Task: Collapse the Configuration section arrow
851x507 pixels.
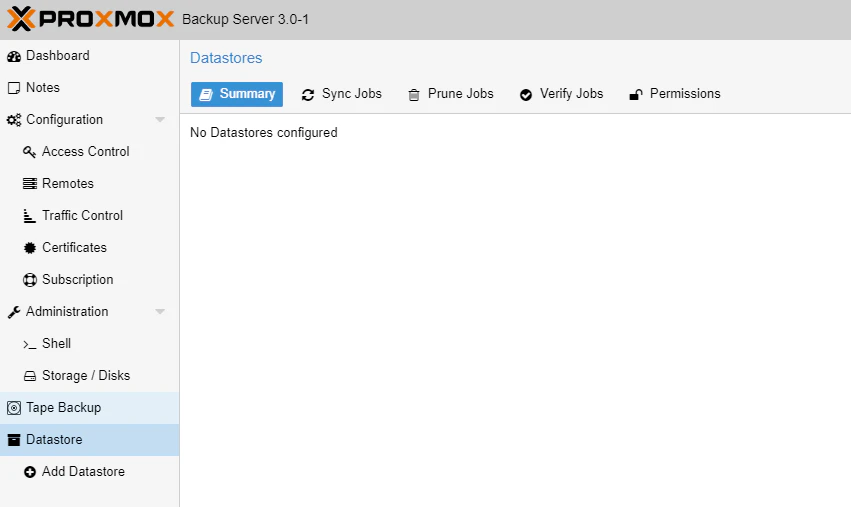Action: click(160, 120)
